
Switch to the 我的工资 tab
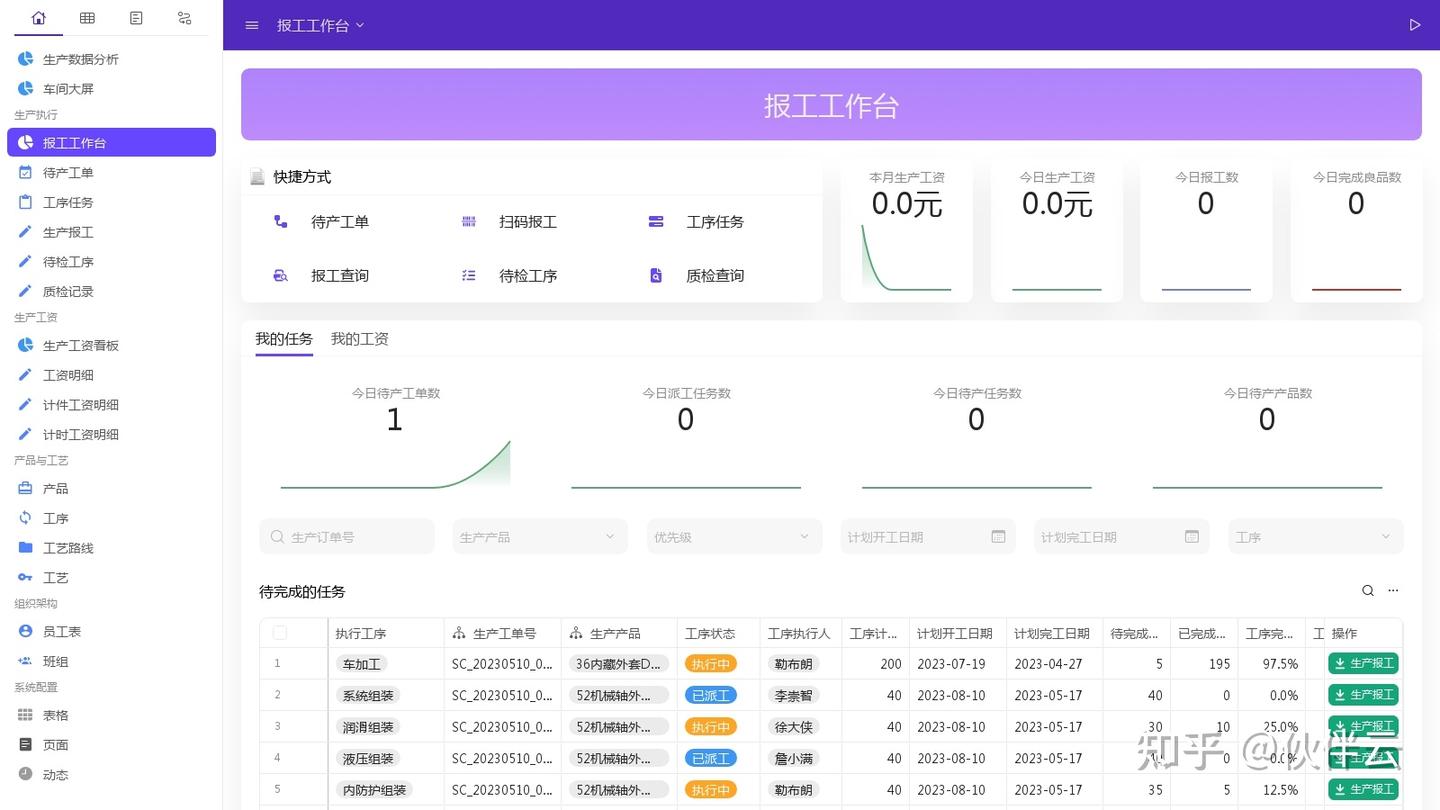[359, 338]
